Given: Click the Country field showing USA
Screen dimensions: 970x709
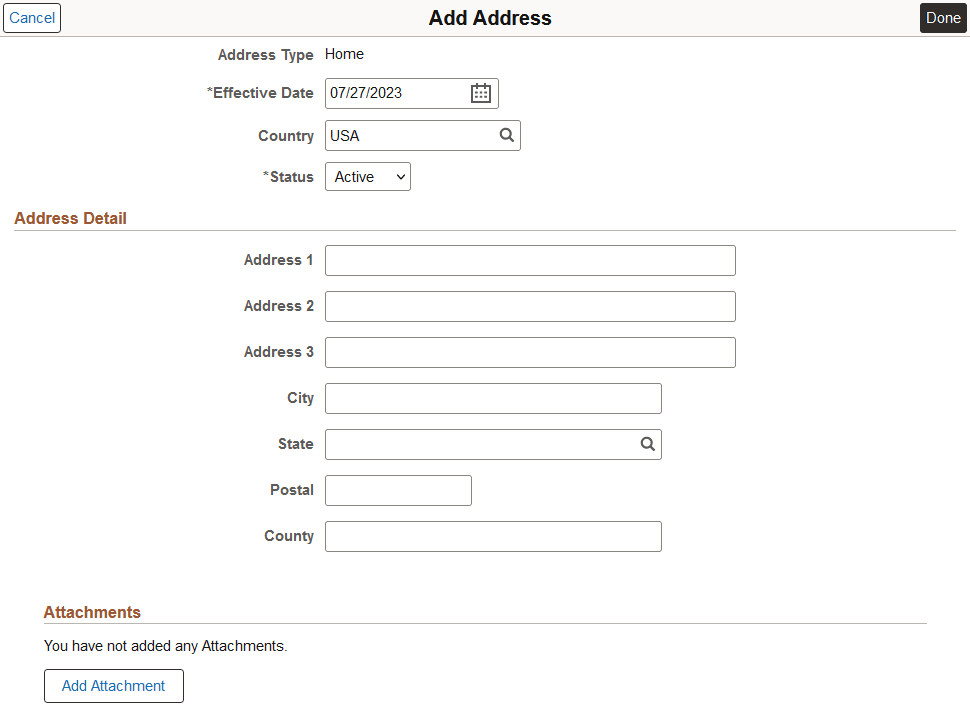Looking at the screenshot, I should pyautogui.click(x=410, y=135).
